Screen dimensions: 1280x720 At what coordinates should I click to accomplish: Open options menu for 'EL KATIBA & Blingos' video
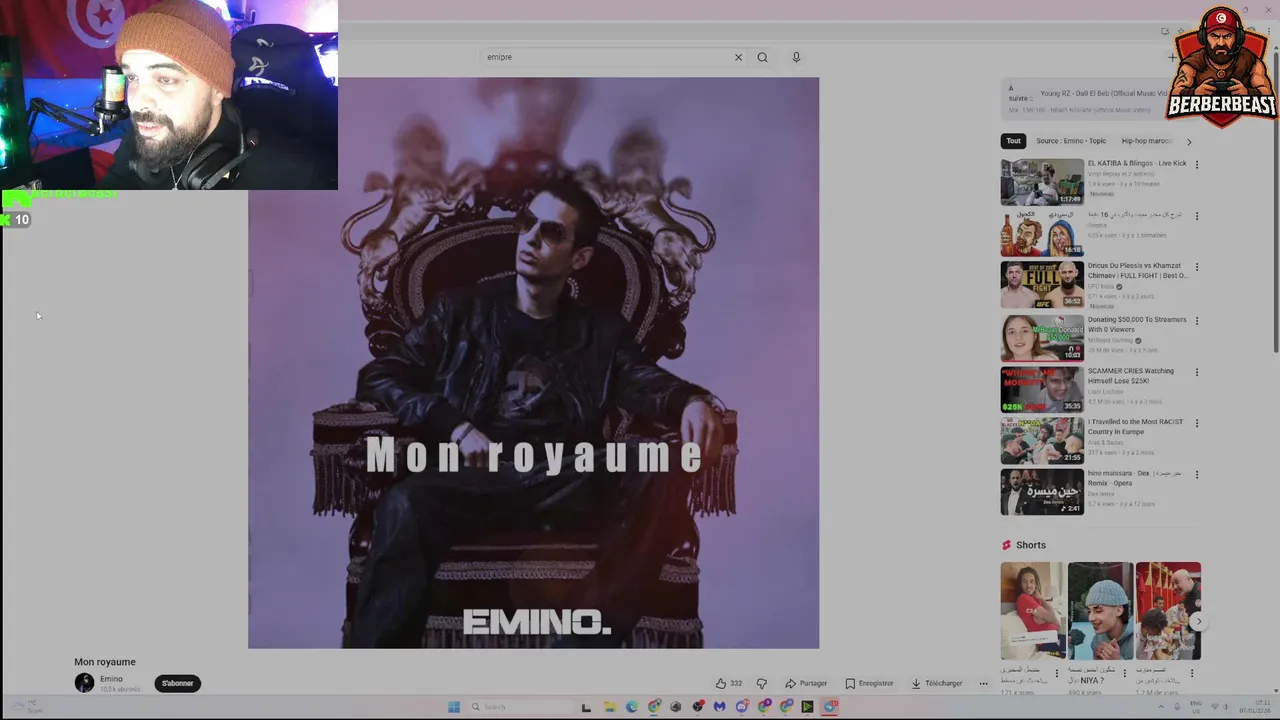(1197, 164)
